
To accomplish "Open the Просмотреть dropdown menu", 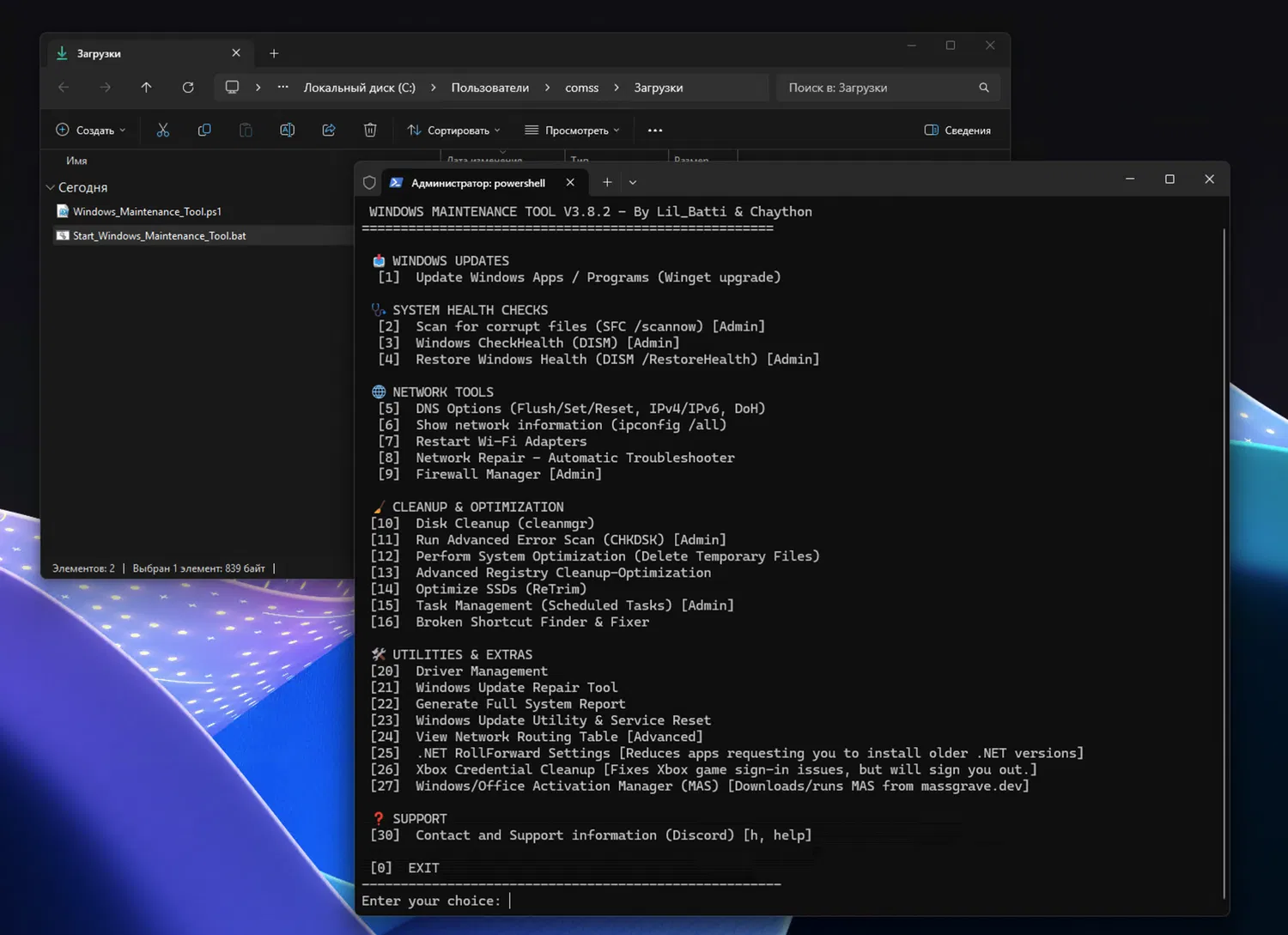I will coord(572,131).
